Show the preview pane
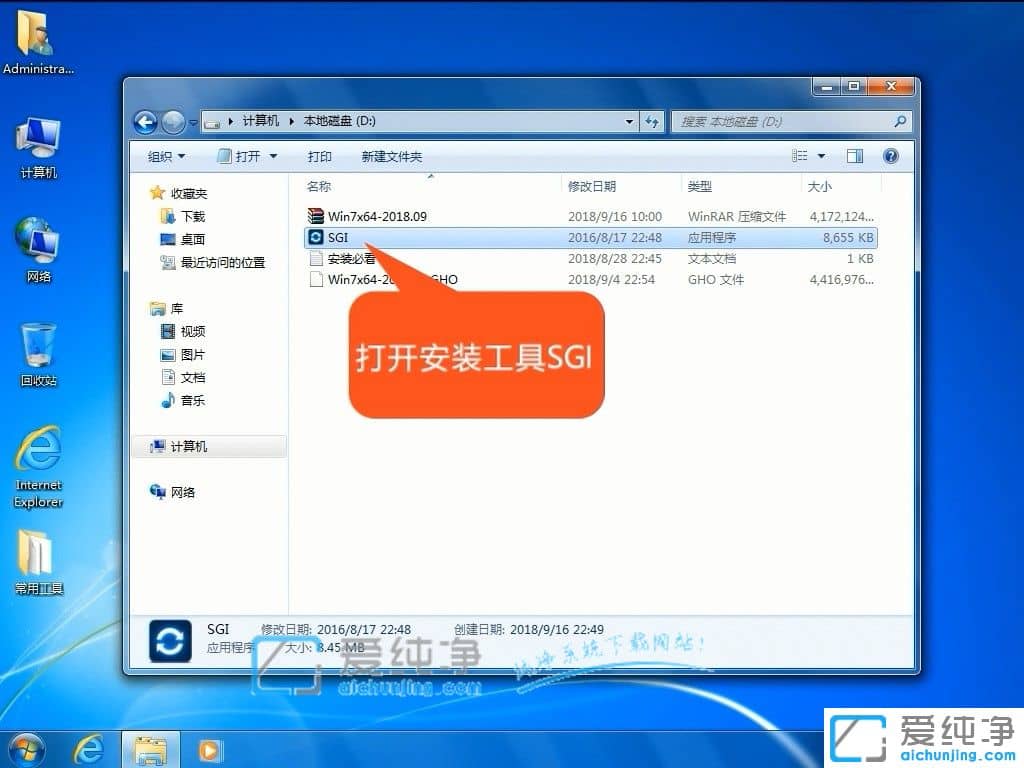Viewport: 1024px width, 768px height. click(854, 156)
